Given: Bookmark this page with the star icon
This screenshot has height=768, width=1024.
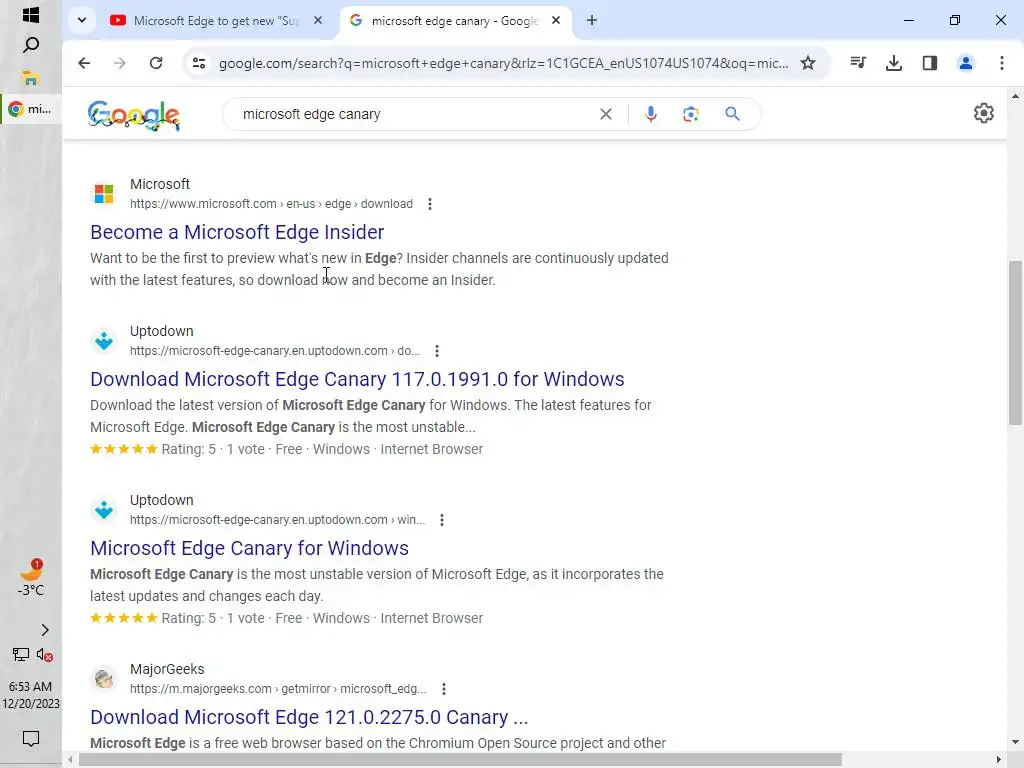Looking at the screenshot, I should tap(808, 63).
